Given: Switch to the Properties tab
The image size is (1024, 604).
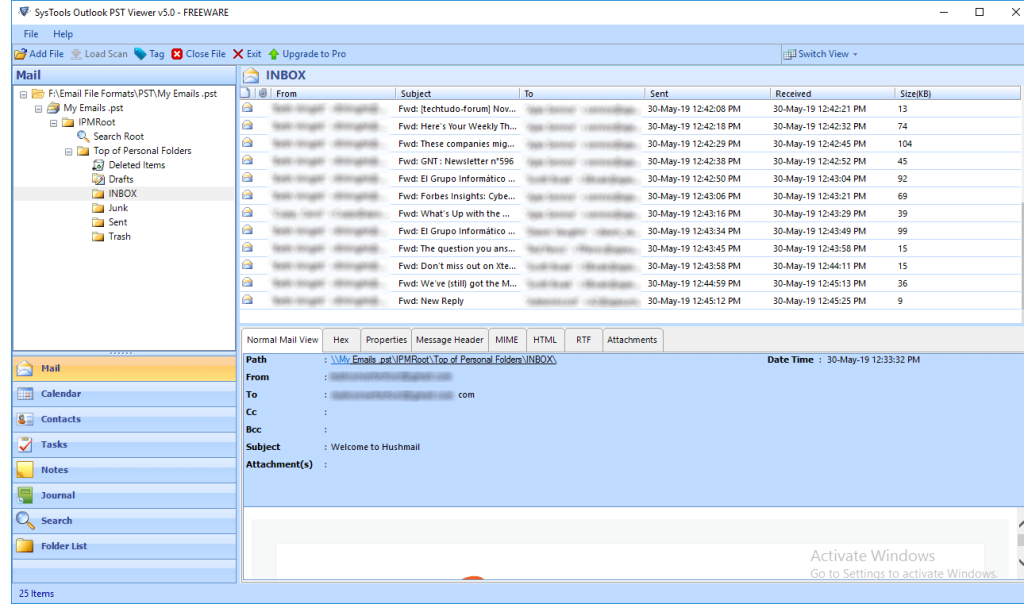Looking at the screenshot, I should [x=386, y=340].
